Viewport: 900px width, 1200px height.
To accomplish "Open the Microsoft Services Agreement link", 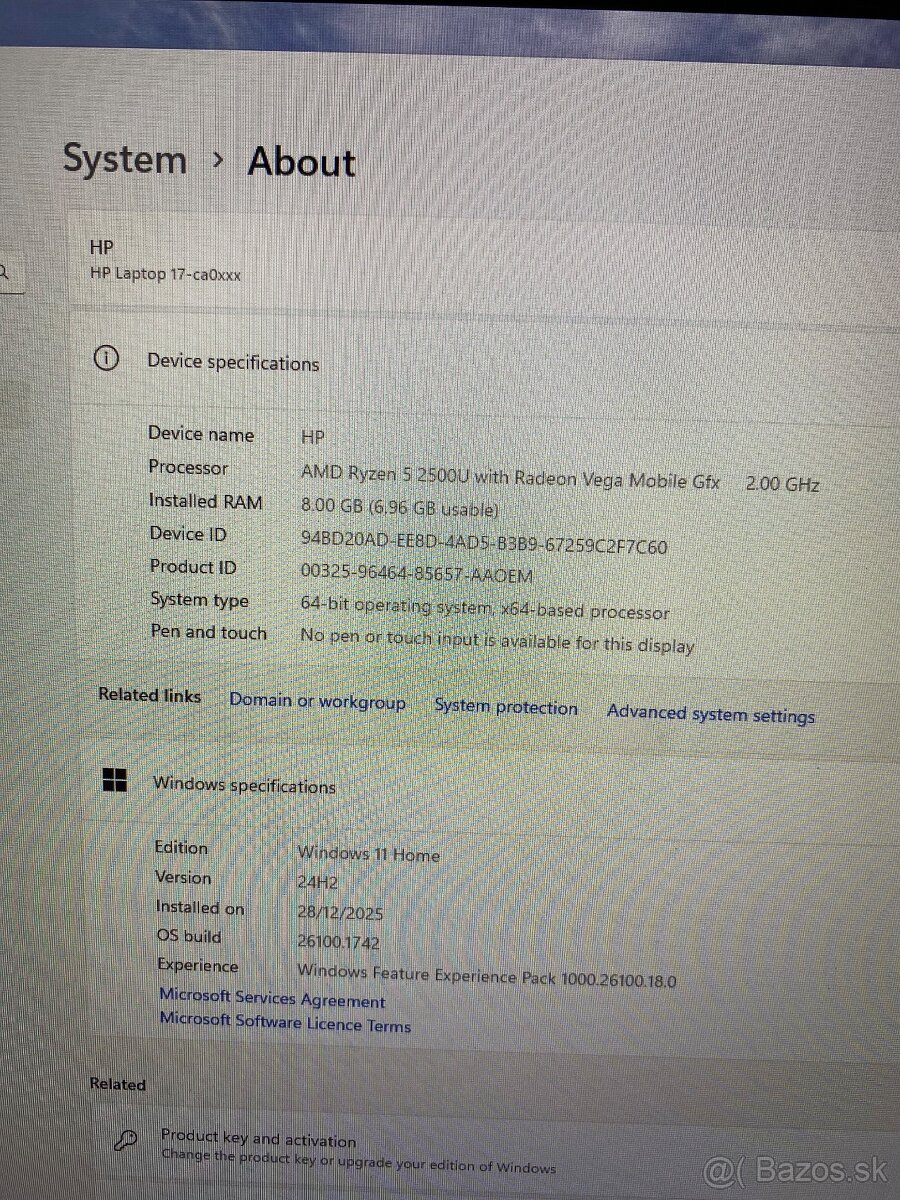I will [x=272, y=999].
